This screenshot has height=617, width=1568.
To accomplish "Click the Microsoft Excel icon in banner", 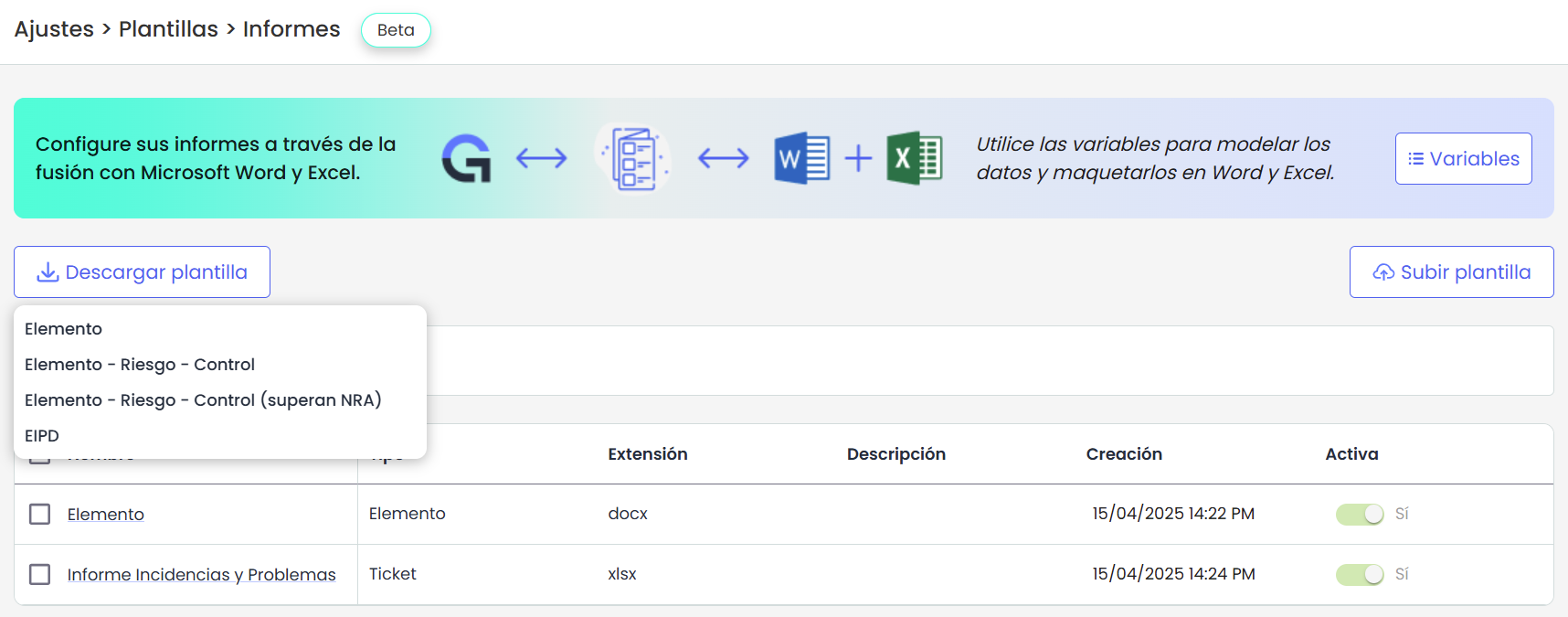I will (x=914, y=158).
